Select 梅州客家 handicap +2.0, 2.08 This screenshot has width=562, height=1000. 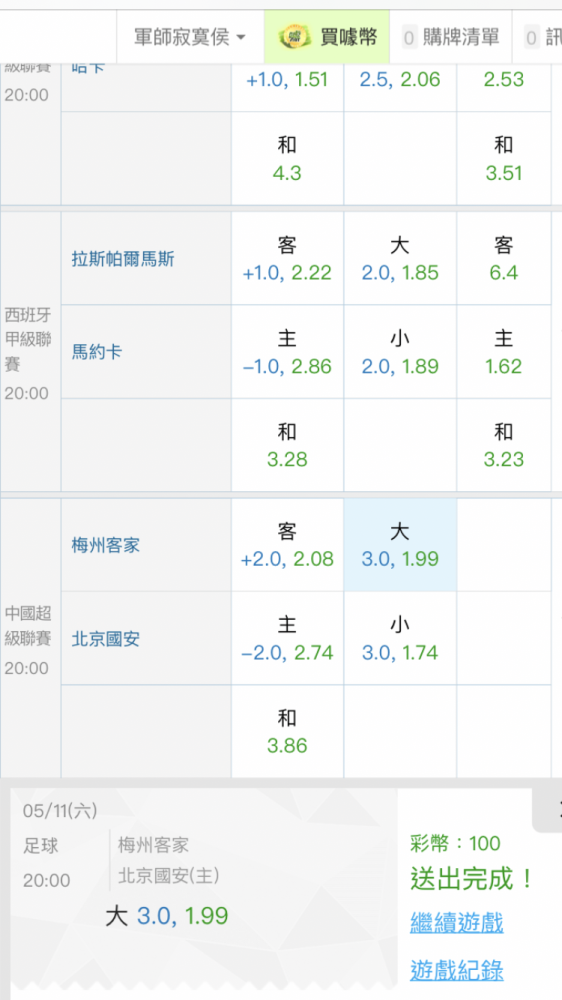click(x=287, y=545)
